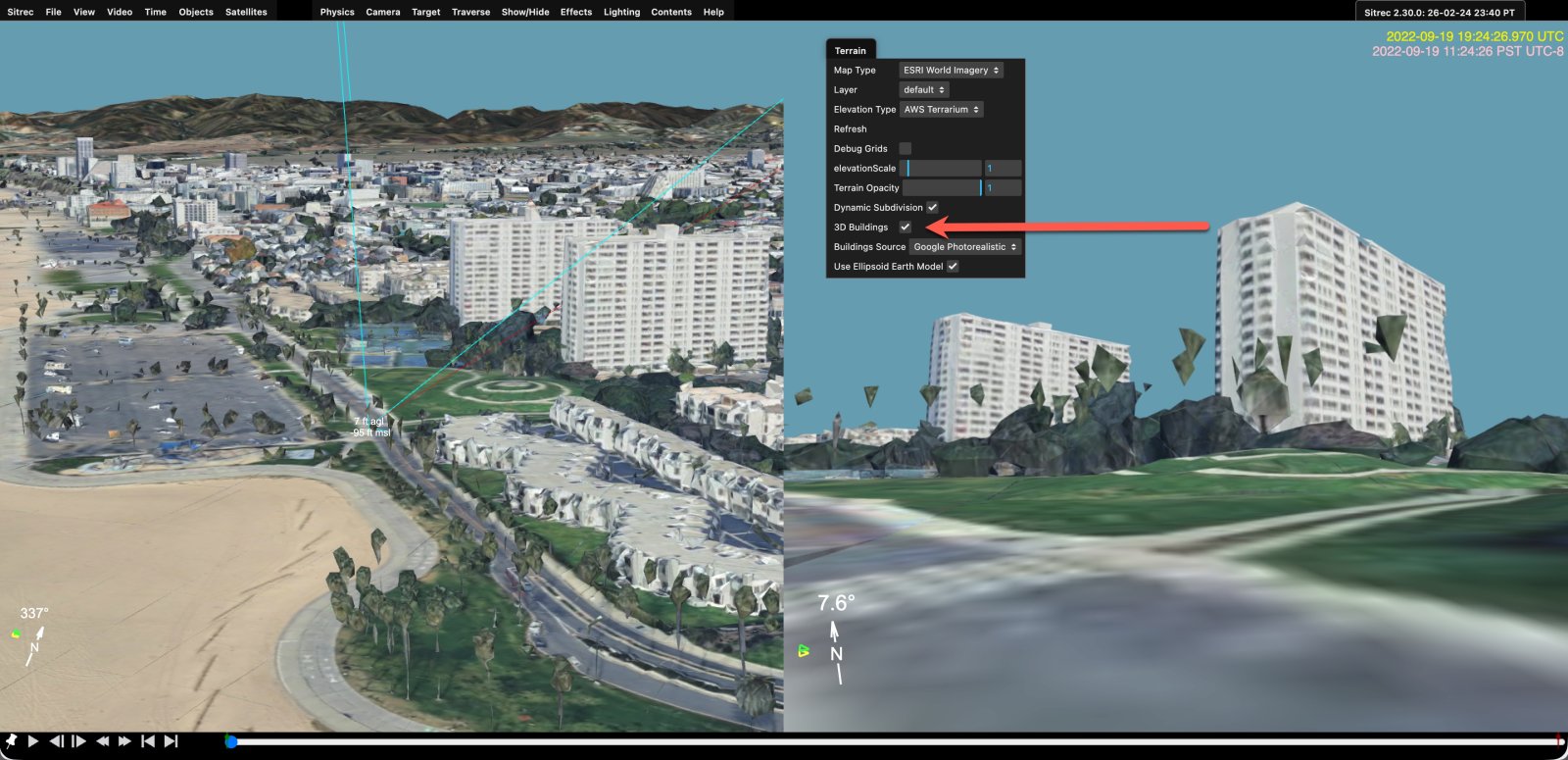Pin the playback controls bar

point(11,740)
